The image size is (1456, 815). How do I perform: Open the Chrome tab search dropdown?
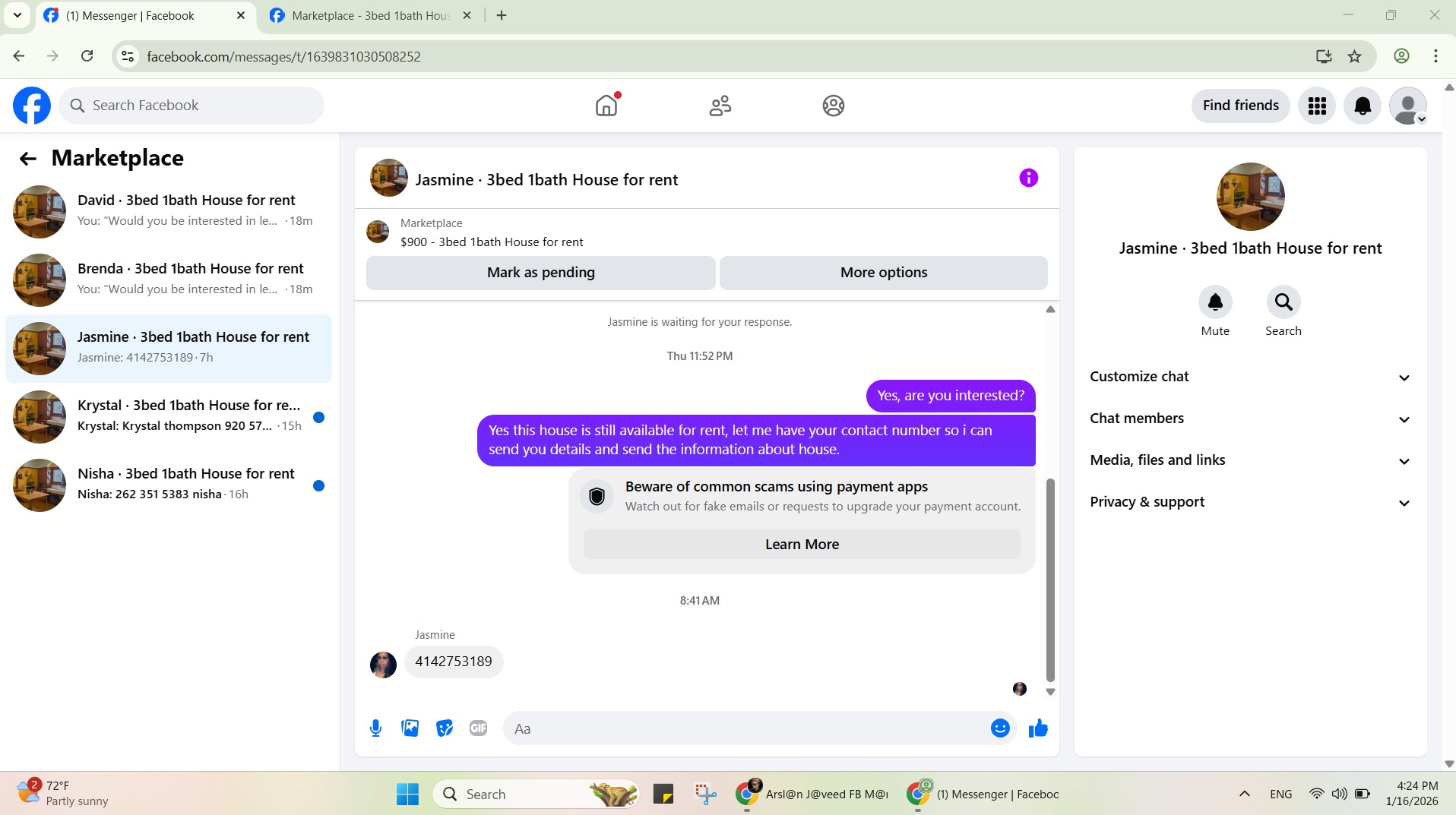[17, 15]
